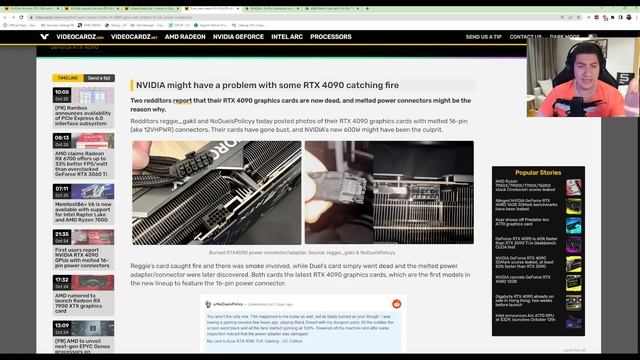Select the 'Send a tip' sidebar tab
This screenshot has height=360, width=640.
99,78
